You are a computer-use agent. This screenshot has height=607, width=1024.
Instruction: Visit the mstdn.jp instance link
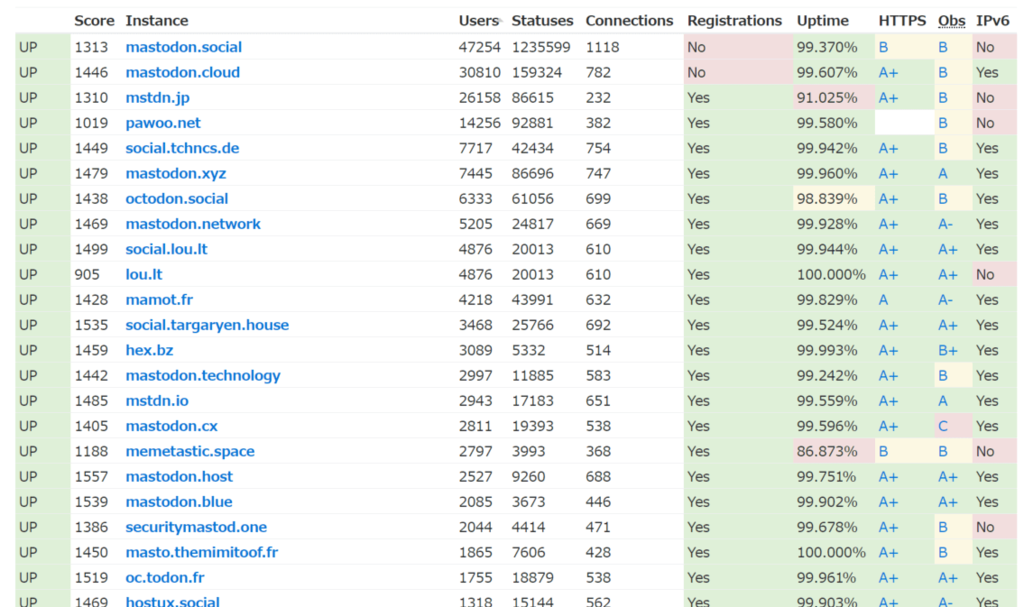tap(157, 98)
